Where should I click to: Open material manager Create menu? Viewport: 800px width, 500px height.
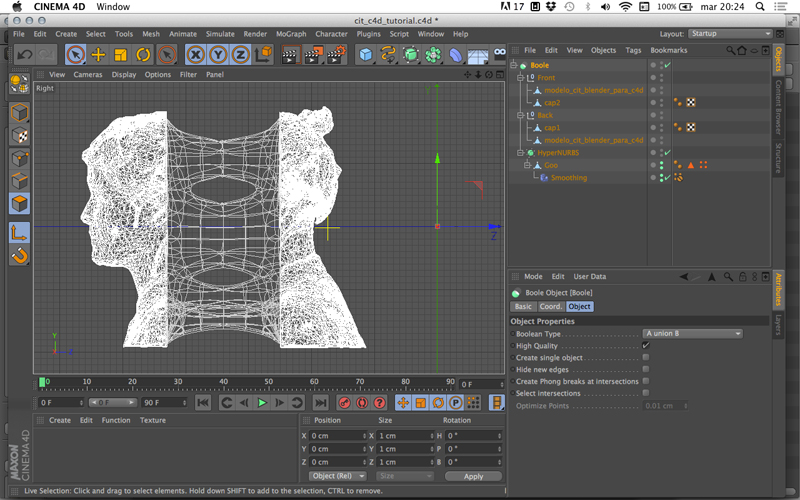pos(60,420)
